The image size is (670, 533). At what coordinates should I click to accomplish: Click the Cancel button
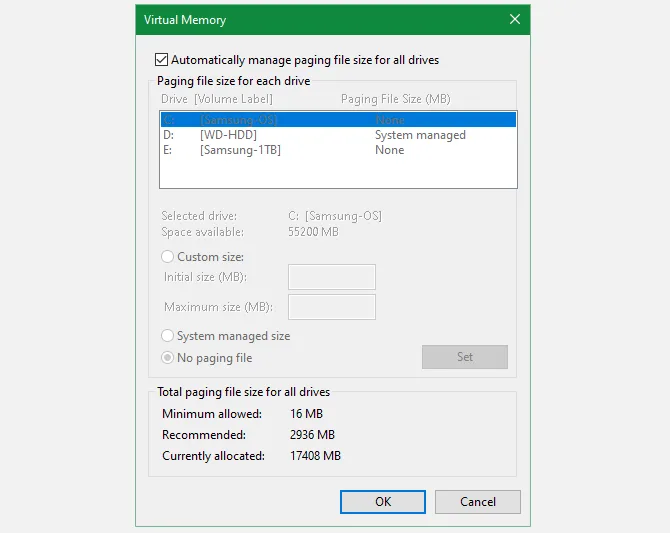[x=478, y=501]
